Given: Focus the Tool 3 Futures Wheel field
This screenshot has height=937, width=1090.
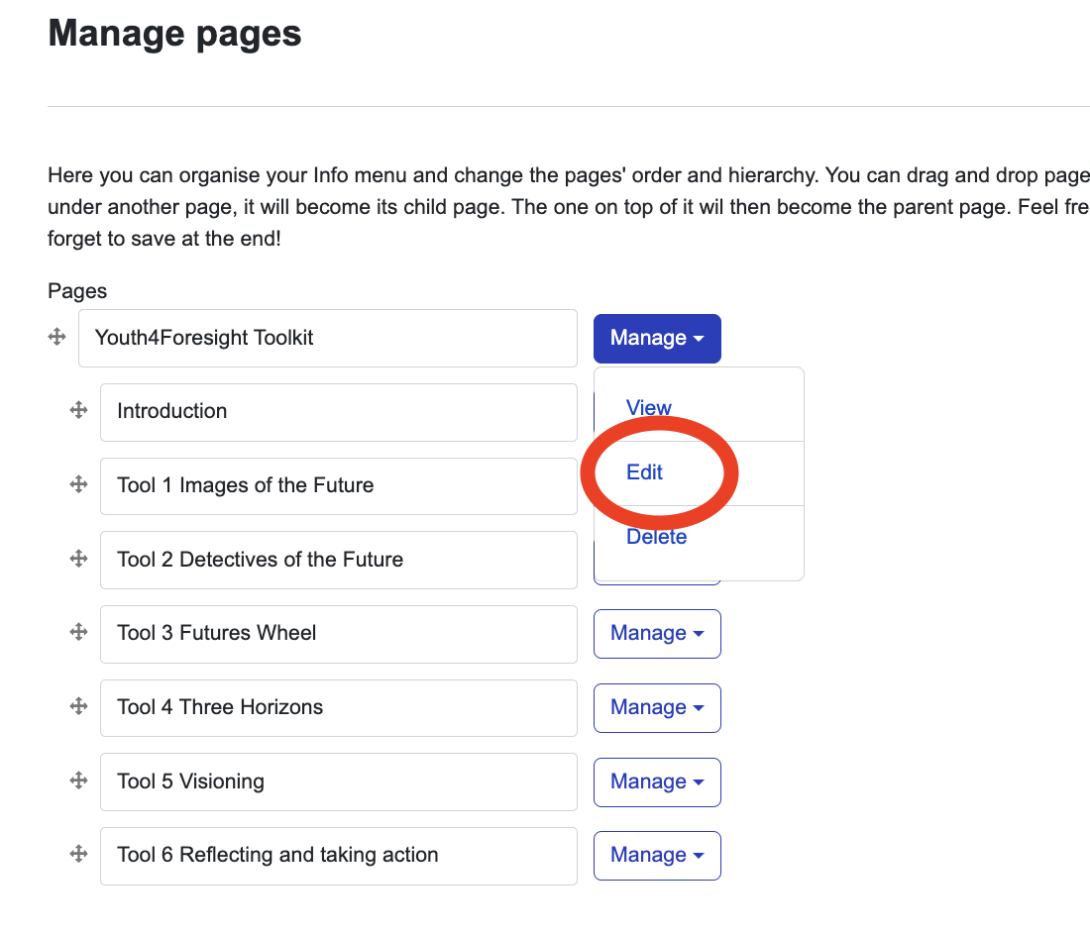Looking at the screenshot, I should [x=338, y=633].
